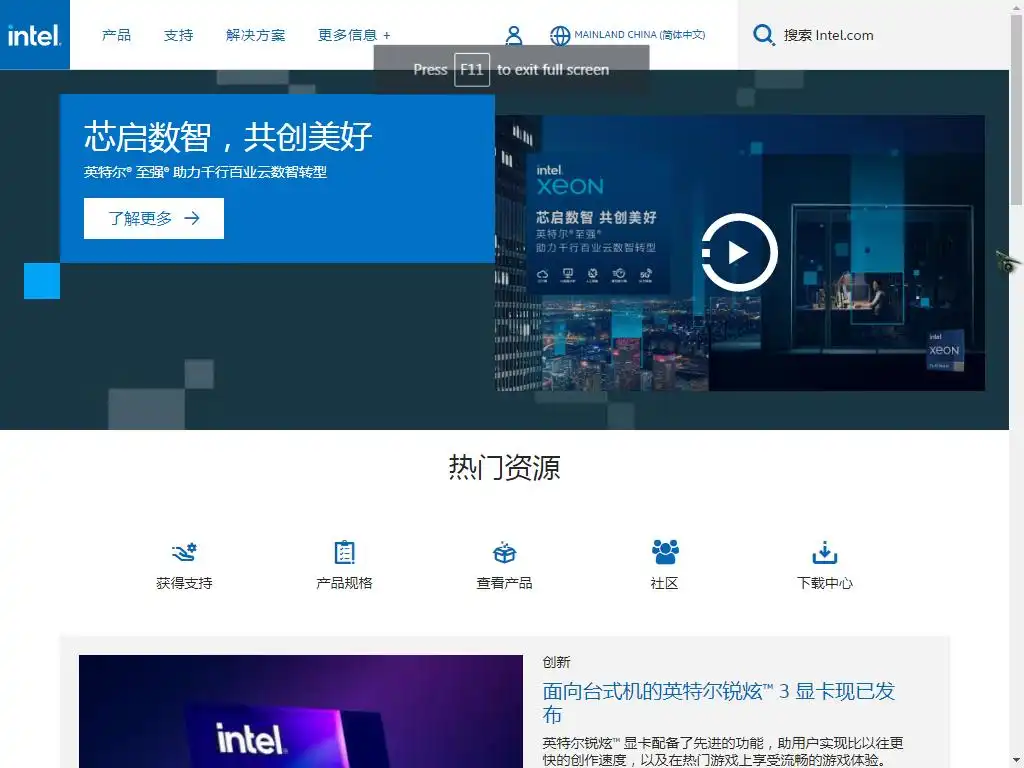This screenshot has height=768, width=1024.
Task: Open the user account icon
Action: pyautogui.click(x=514, y=35)
